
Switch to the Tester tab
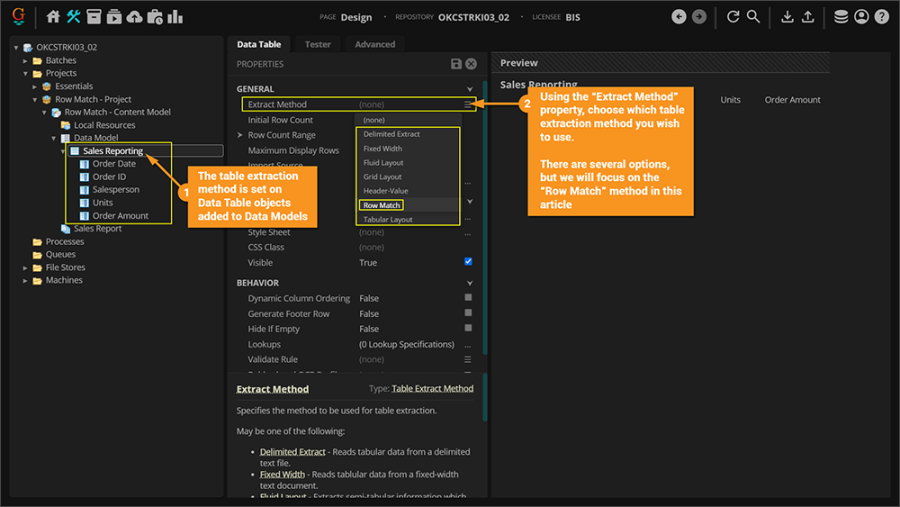pyautogui.click(x=318, y=44)
